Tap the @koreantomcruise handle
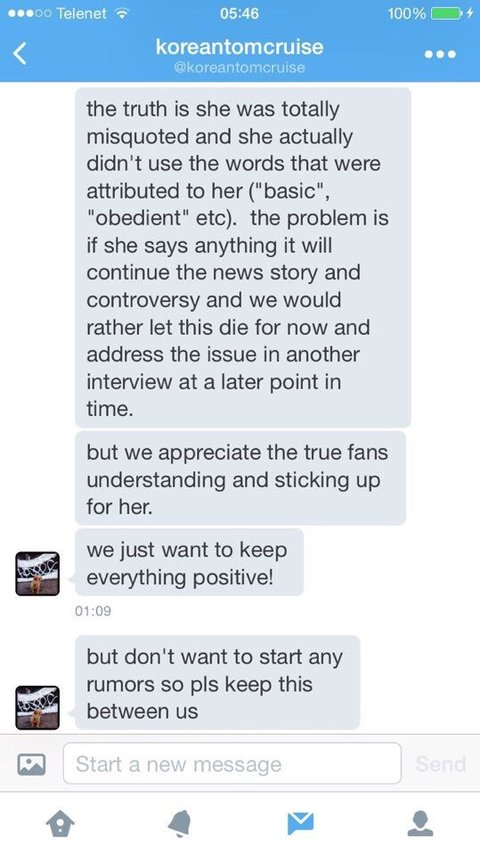Screen dimensions: 480x855 (x=239, y=68)
